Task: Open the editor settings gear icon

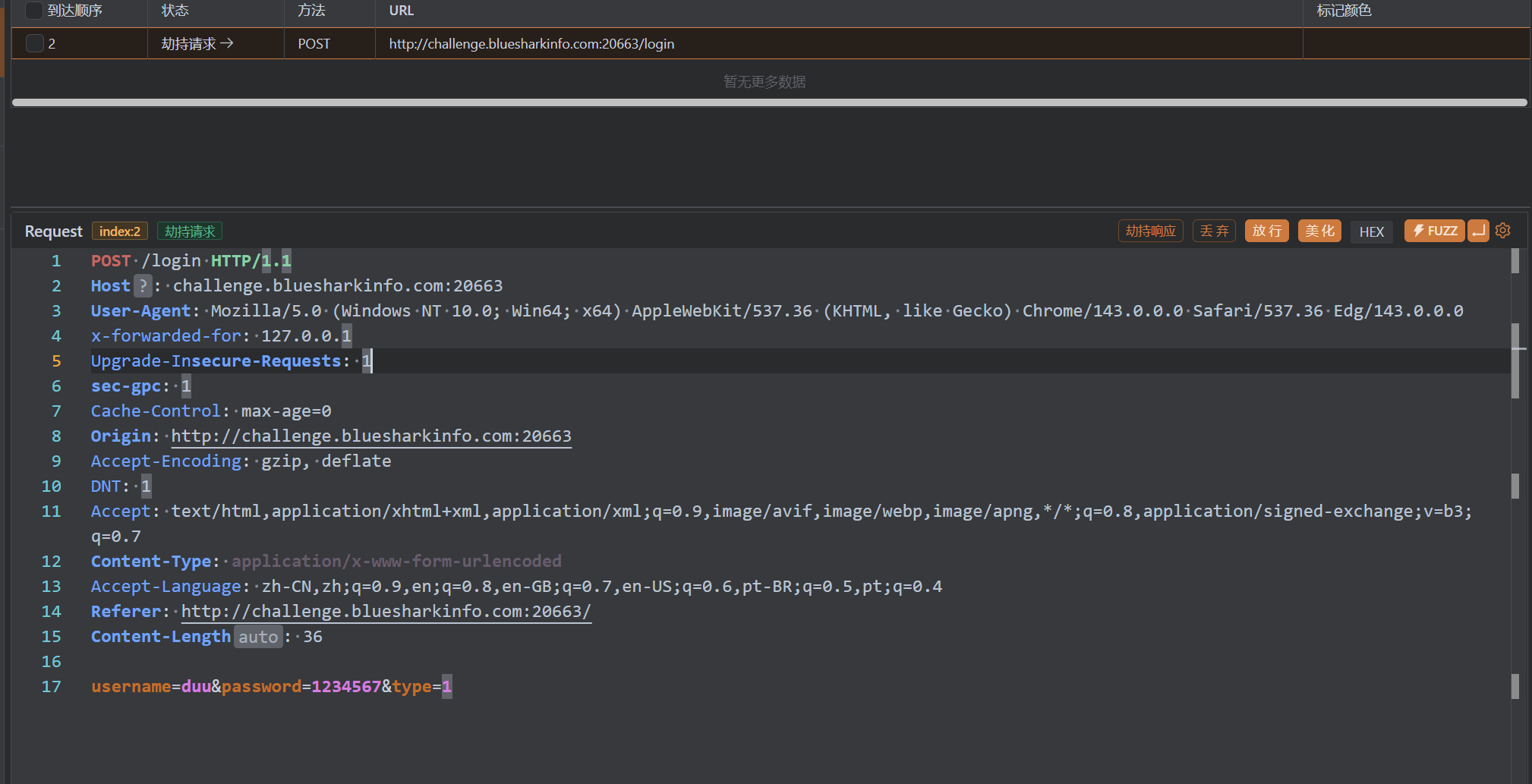Action: pyautogui.click(x=1502, y=231)
